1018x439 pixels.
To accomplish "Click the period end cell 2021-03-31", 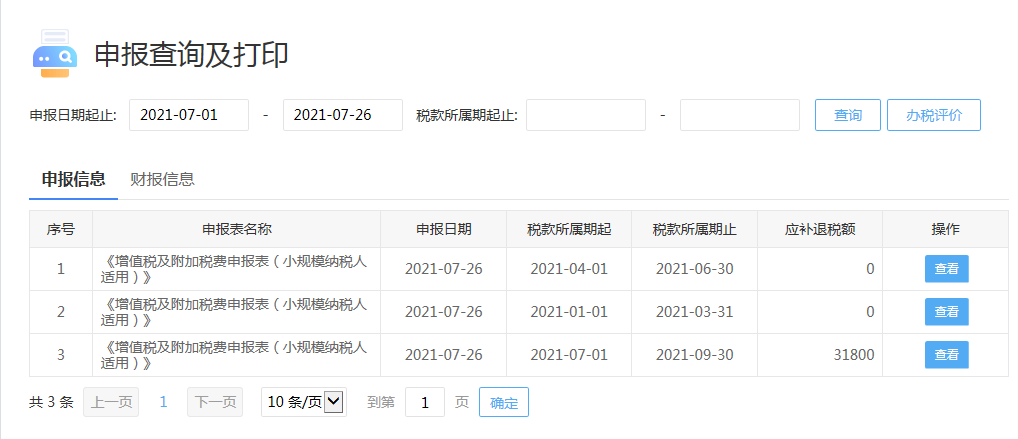I will coord(694,312).
